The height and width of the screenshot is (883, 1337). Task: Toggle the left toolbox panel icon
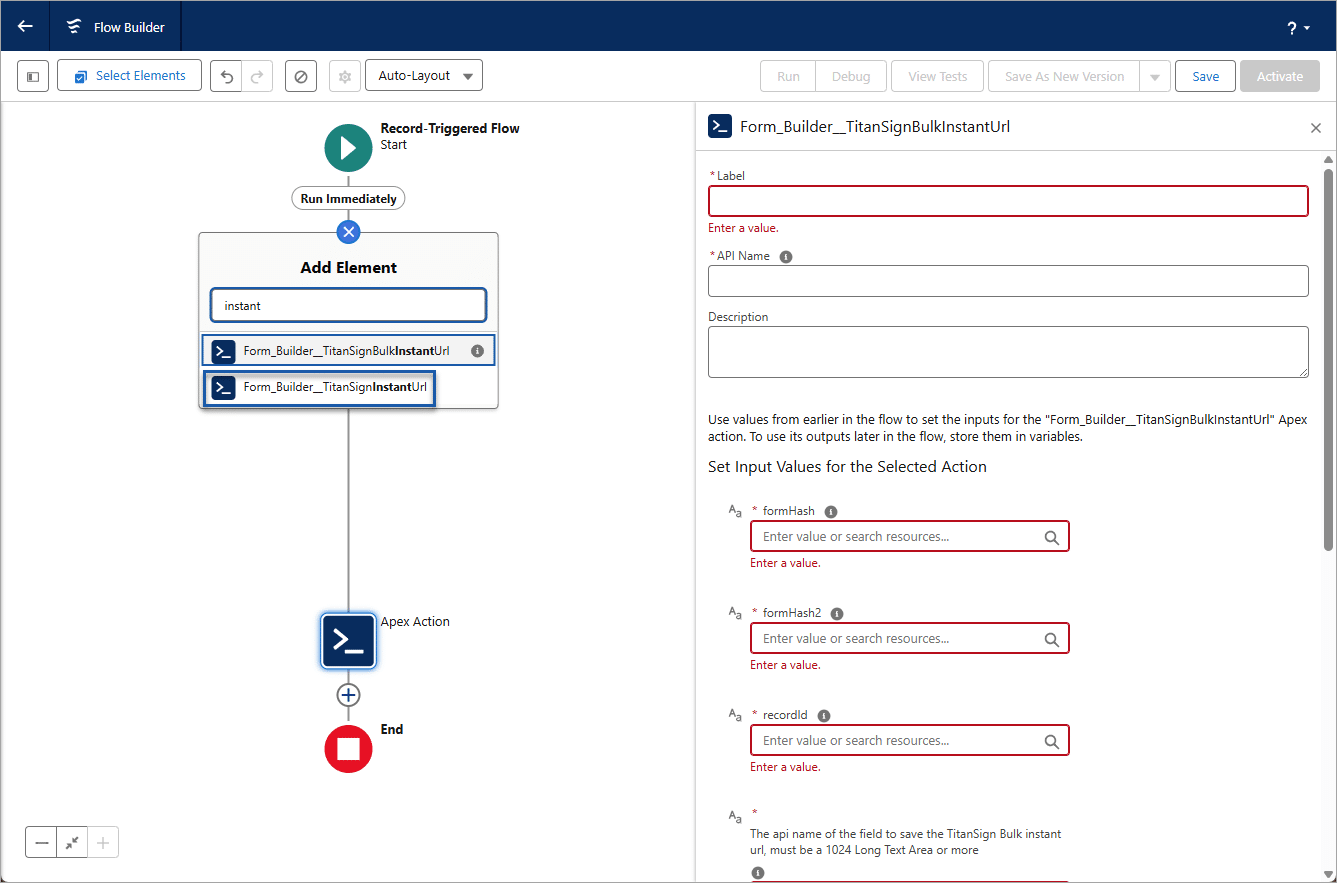point(33,76)
